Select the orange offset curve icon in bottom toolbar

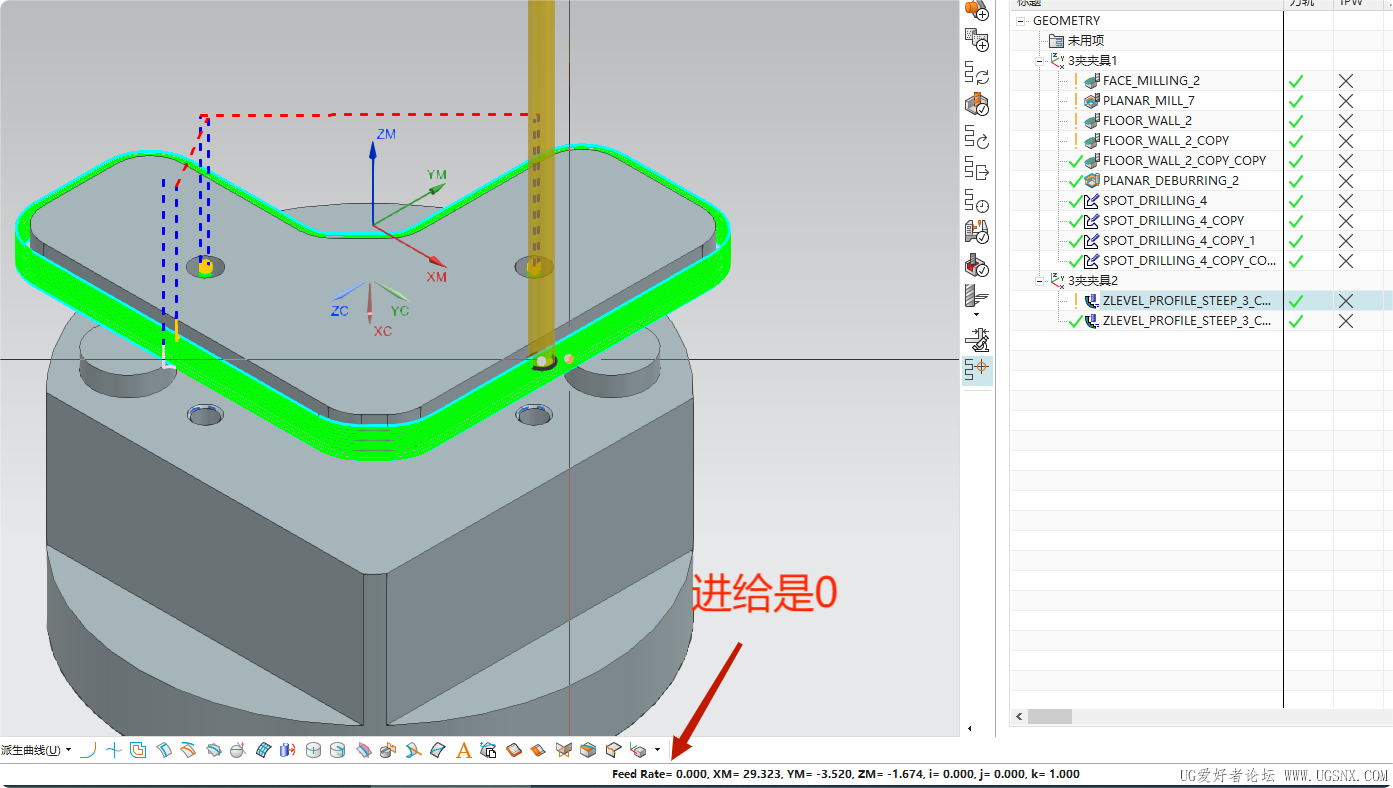click(138, 750)
